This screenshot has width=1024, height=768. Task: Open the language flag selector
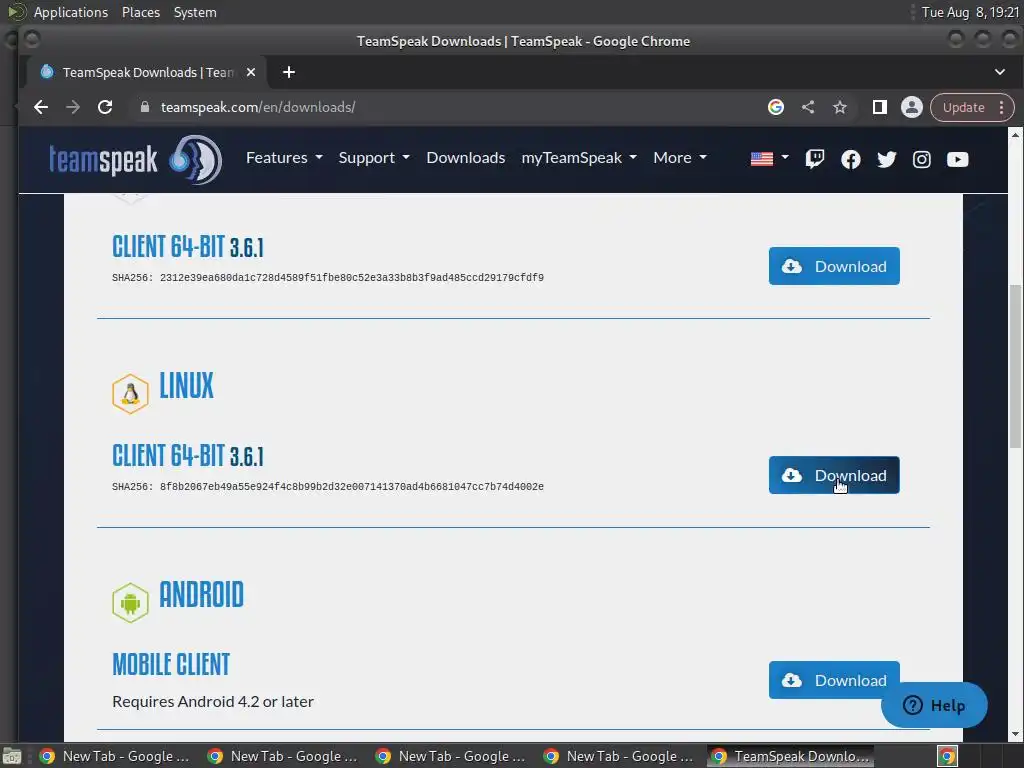click(769, 158)
